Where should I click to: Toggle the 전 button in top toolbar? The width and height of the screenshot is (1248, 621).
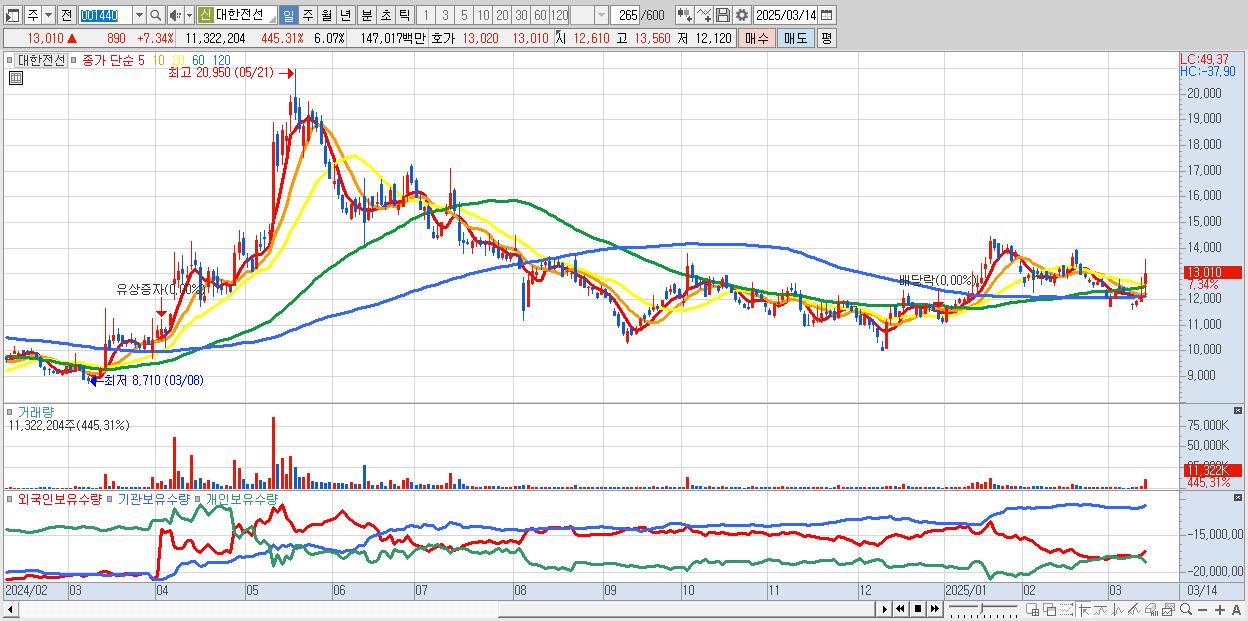tap(66, 15)
